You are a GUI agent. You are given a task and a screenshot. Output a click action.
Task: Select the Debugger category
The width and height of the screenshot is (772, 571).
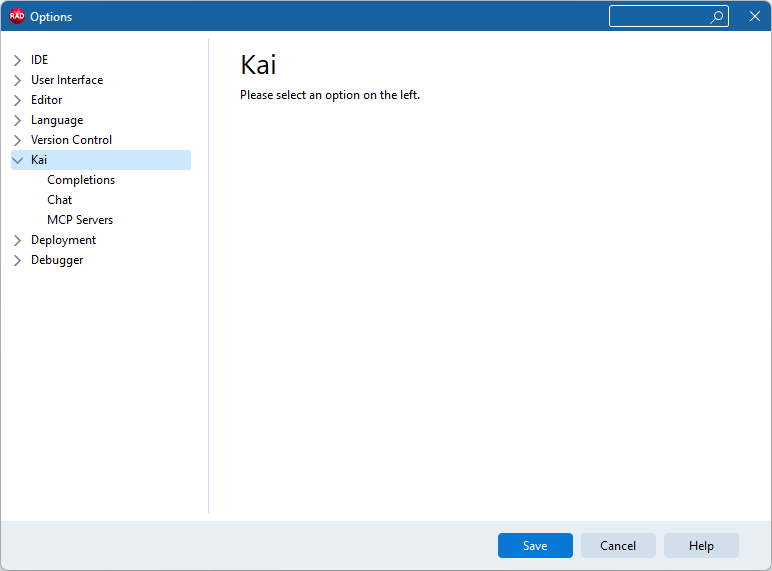[x=57, y=260]
